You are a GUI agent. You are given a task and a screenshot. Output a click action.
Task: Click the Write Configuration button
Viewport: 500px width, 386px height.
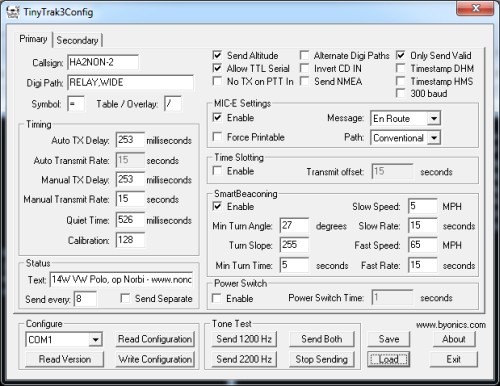[155, 359]
